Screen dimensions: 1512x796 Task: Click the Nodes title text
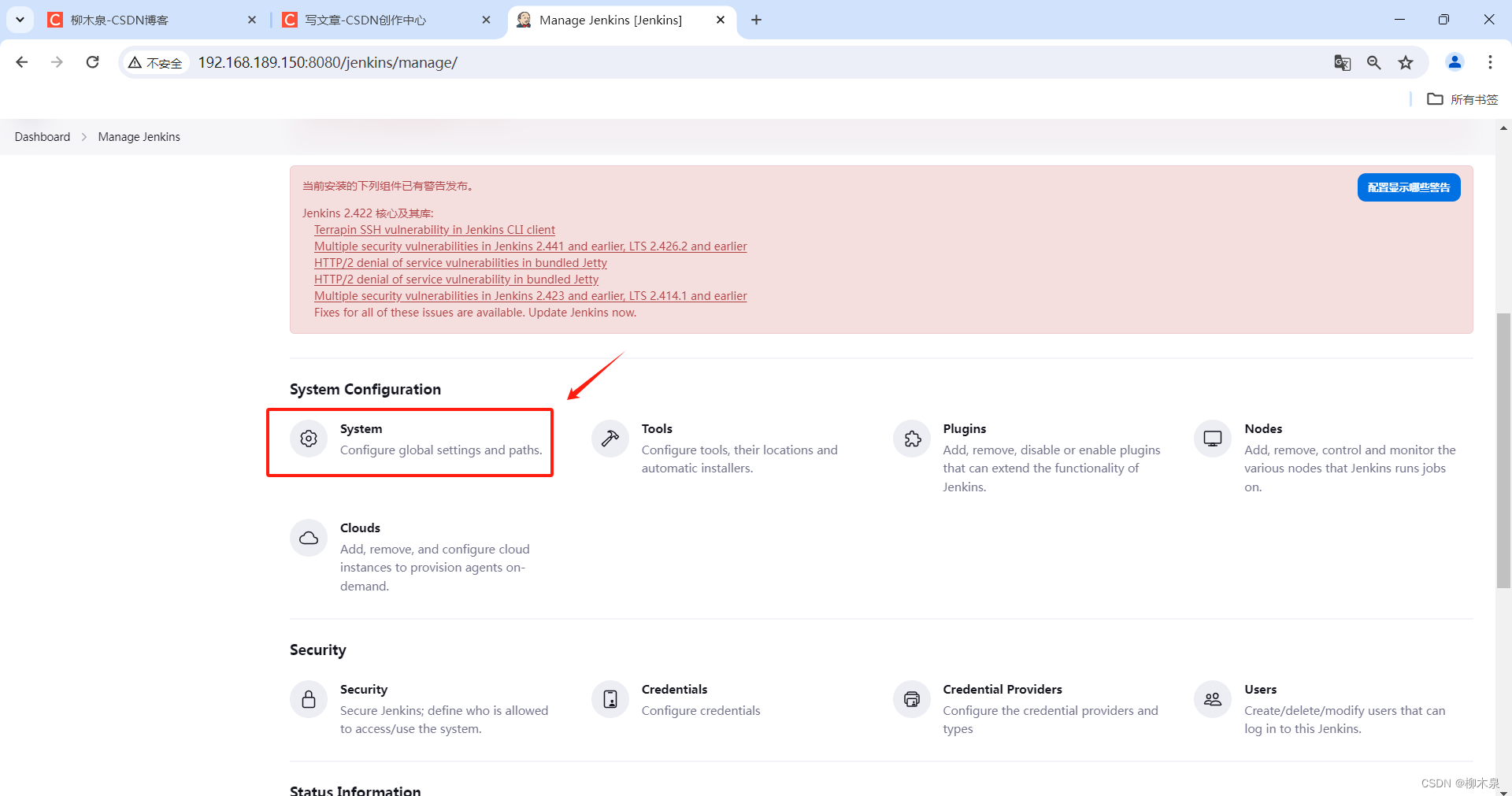(x=1263, y=429)
